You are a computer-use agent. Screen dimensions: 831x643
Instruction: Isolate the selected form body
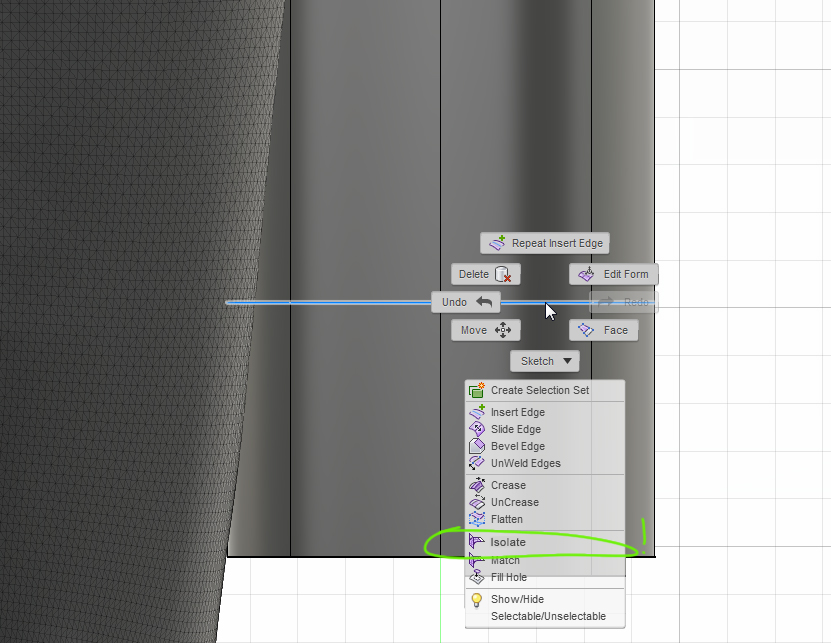point(507,541)
